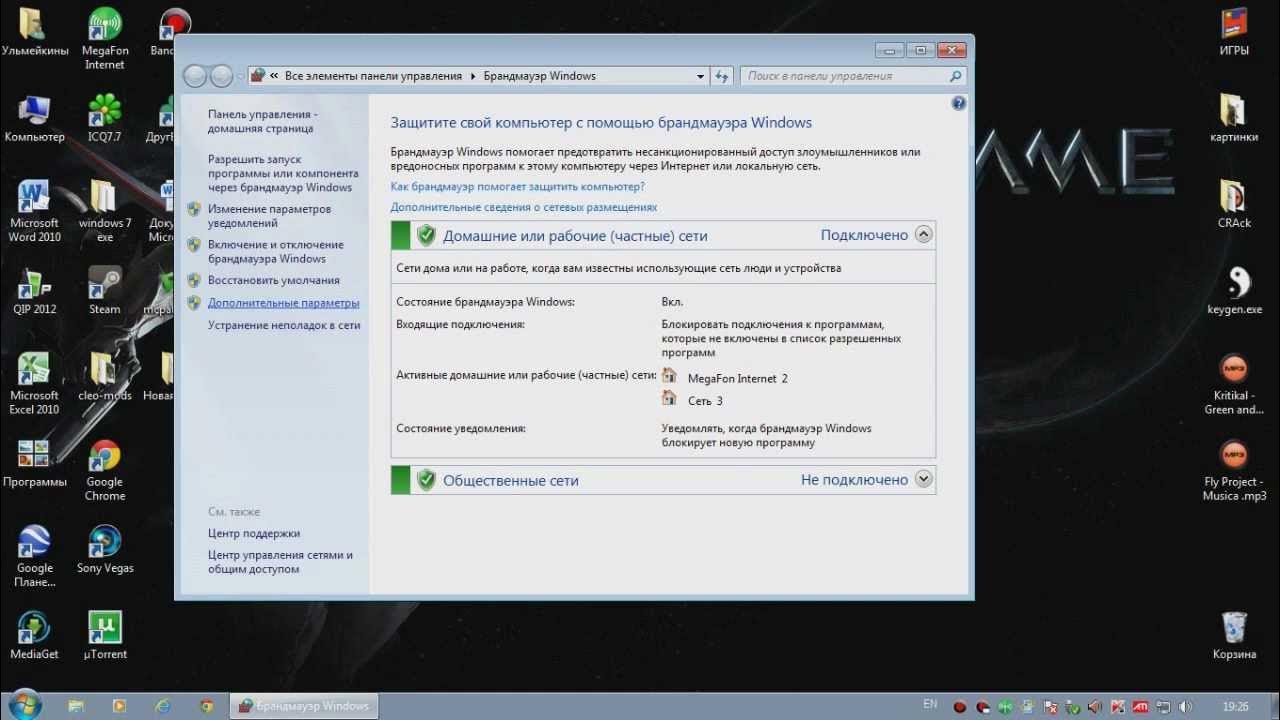The height and width of the screenshot is (720, 1280).
Task: Click the ATI tray icon
Action: pyautogui.click(x=1140, y=706)
